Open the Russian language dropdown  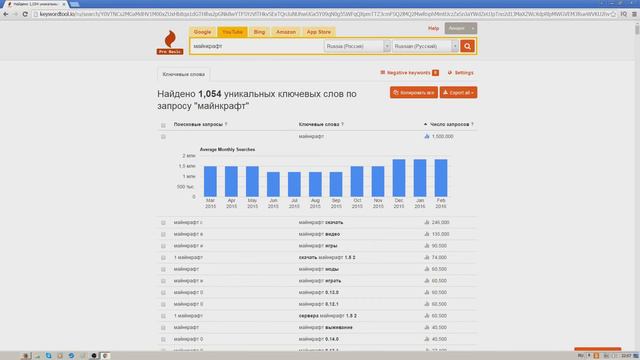425,46
